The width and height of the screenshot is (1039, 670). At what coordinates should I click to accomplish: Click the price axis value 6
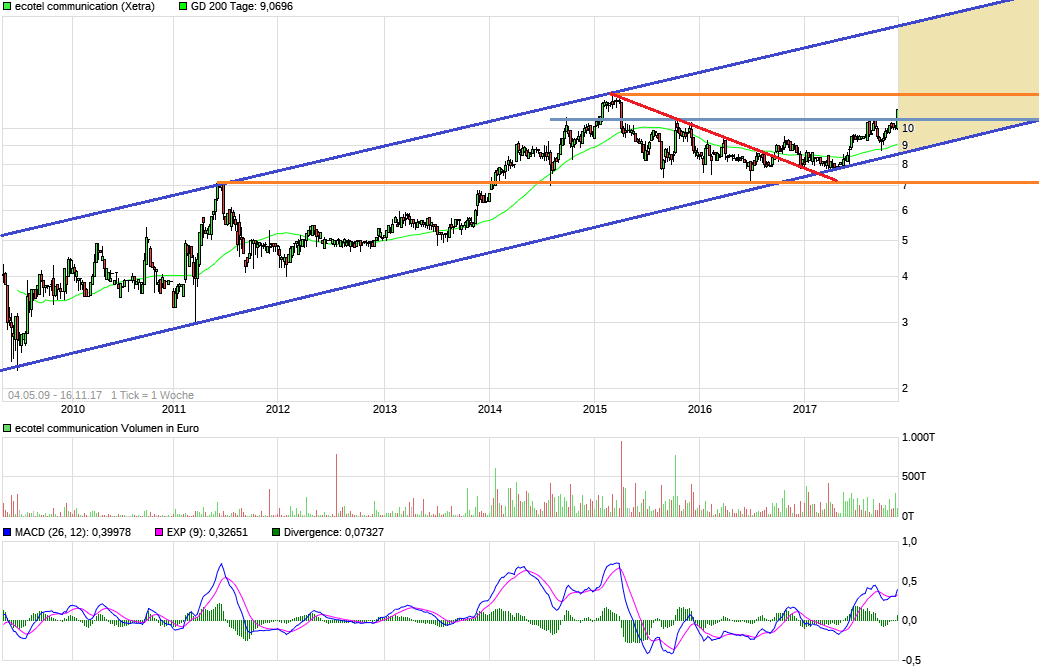pos(905,210)
